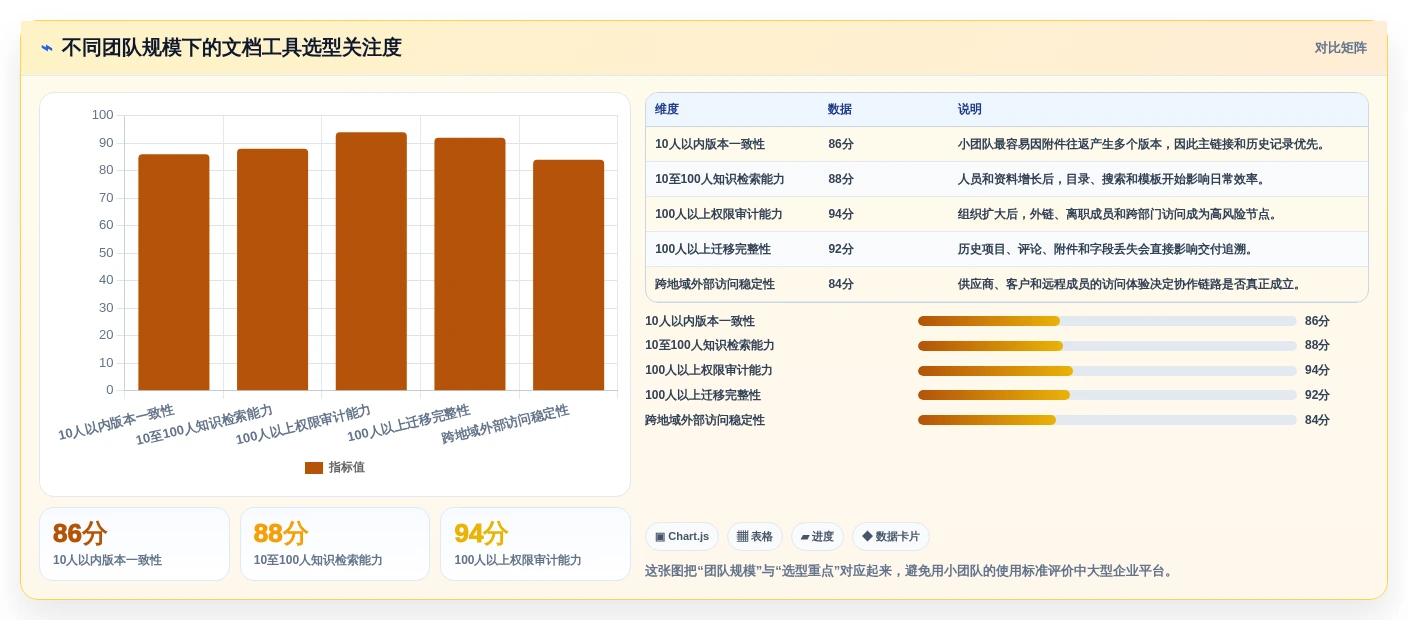Click the title 不同团队规模下的文档工具选型关注度
Image resolution: width=1408 pixels, height=620 pixels.
pyautogui.click(x=231, y=48)
